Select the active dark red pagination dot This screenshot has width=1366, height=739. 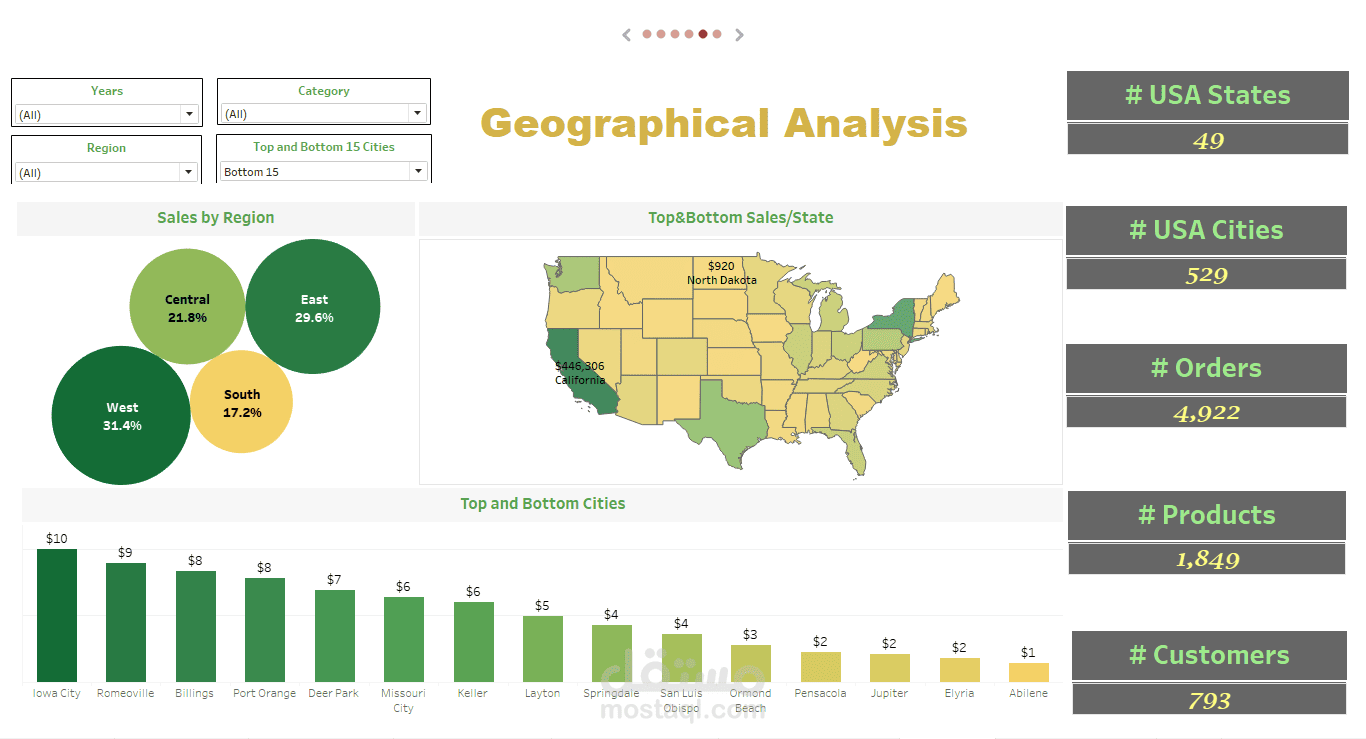[x=703, y=34]
